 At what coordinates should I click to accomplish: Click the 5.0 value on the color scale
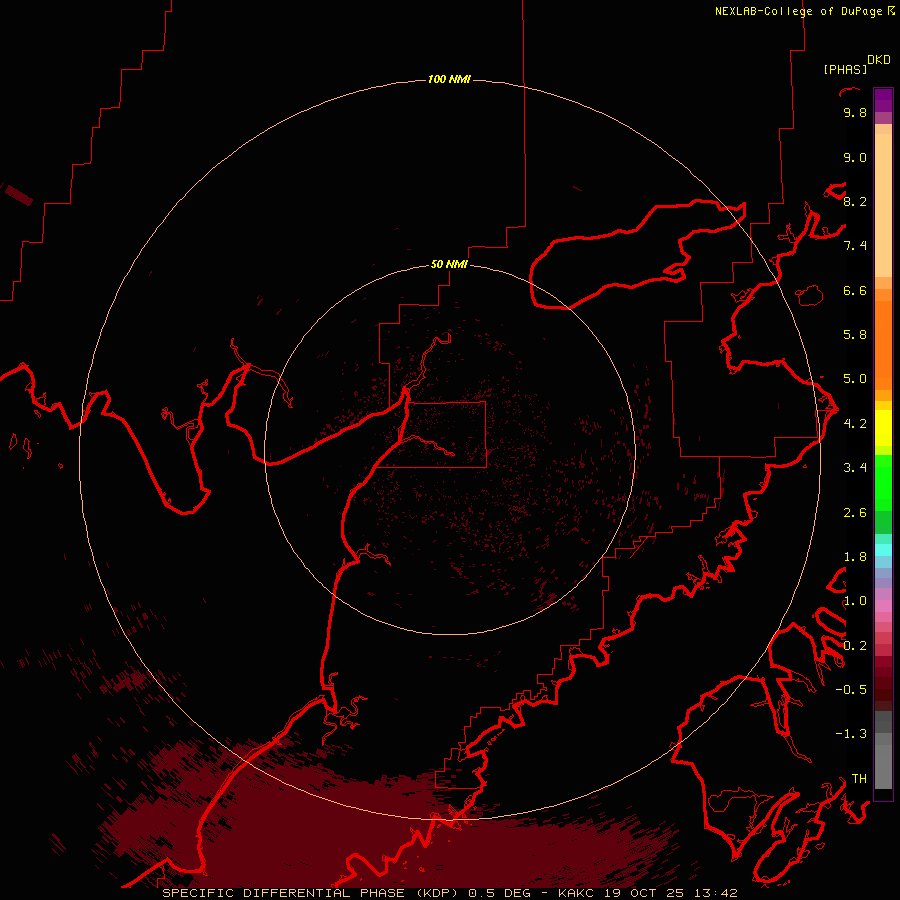855,379
